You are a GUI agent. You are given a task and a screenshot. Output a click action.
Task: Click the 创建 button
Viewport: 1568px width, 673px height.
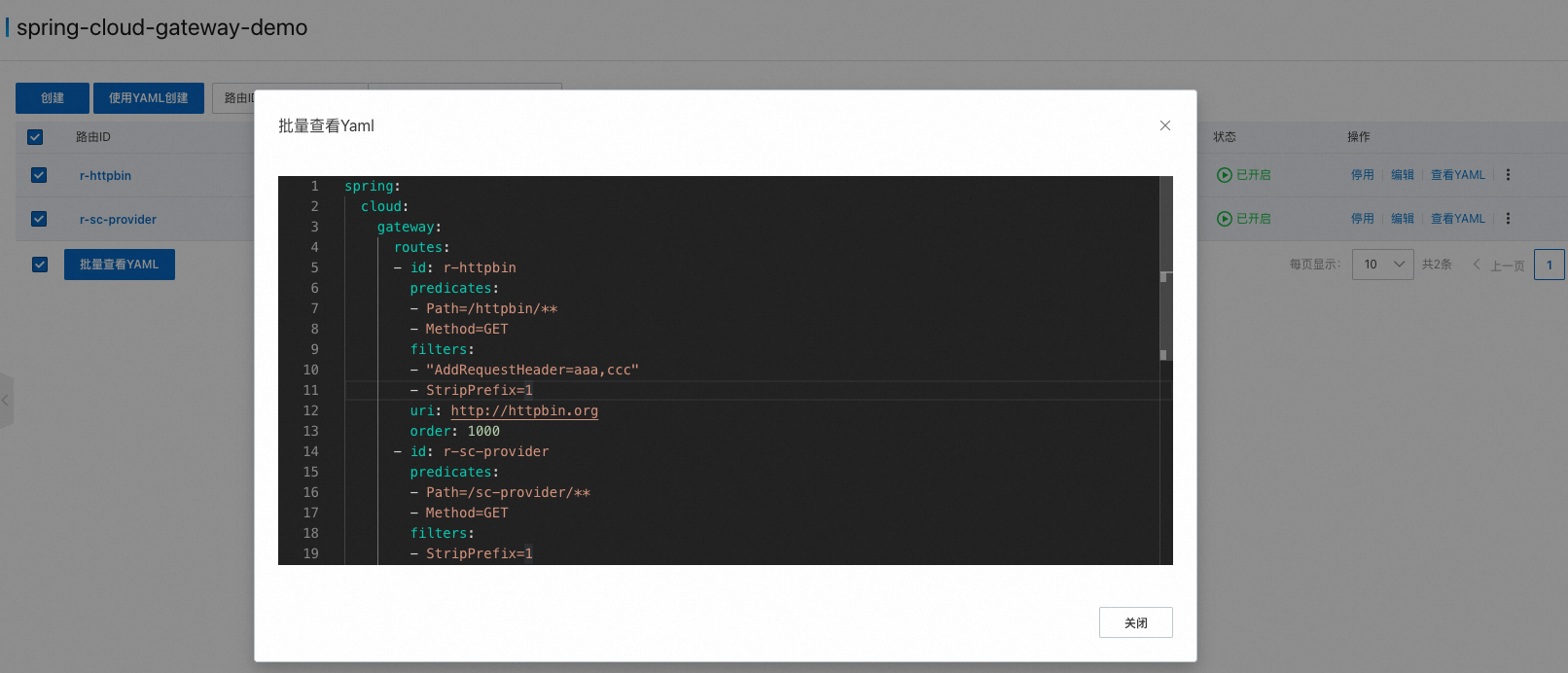pyautogui.click(x=53, y=98)
